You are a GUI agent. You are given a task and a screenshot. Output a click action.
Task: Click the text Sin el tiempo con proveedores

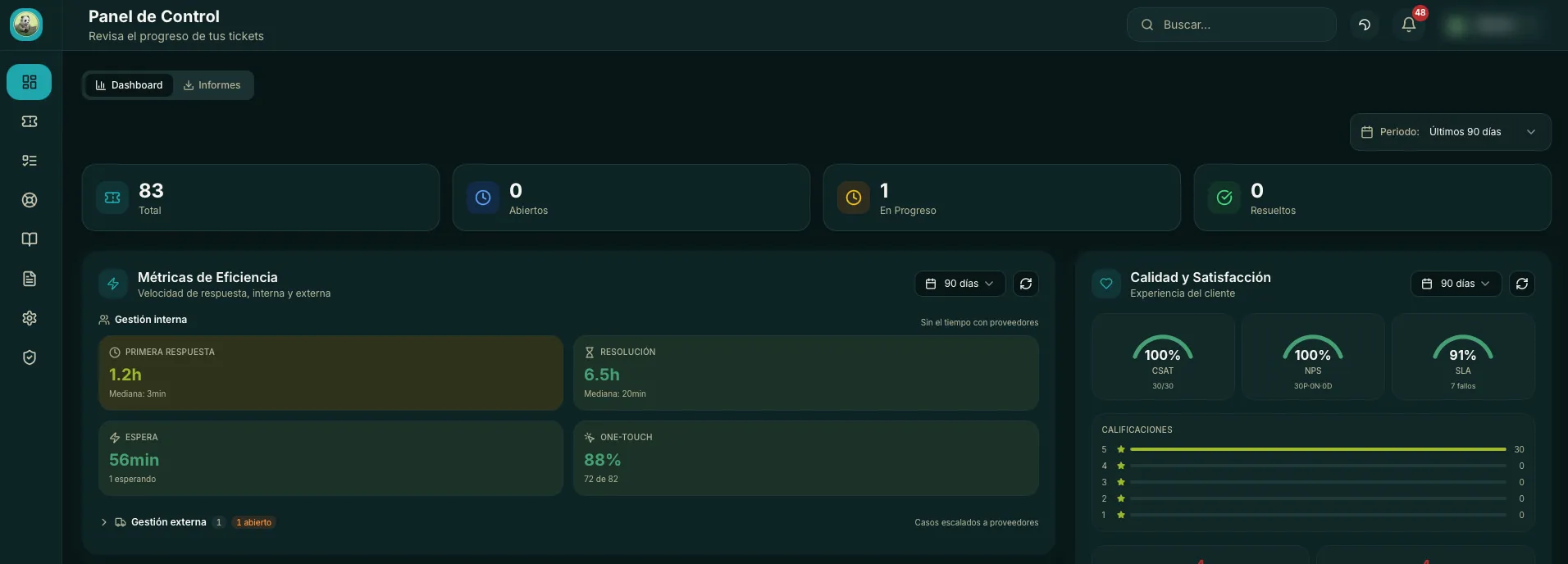(979, 323)
